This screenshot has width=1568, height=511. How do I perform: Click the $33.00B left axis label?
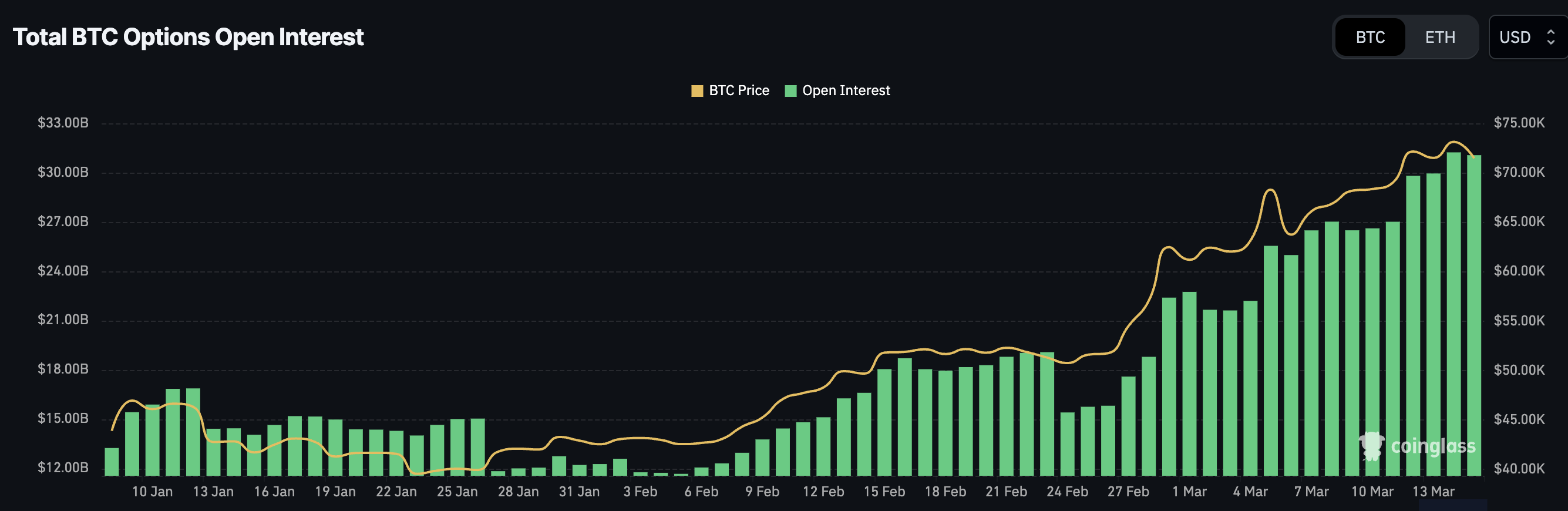click(x=63, y=123)
